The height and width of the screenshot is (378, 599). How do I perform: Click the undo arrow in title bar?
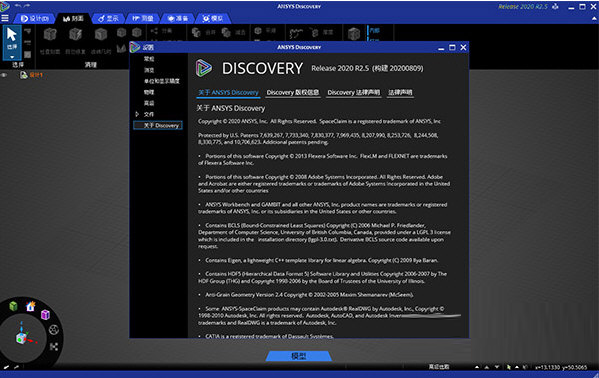pyautogui.click(x=18, y=6)
